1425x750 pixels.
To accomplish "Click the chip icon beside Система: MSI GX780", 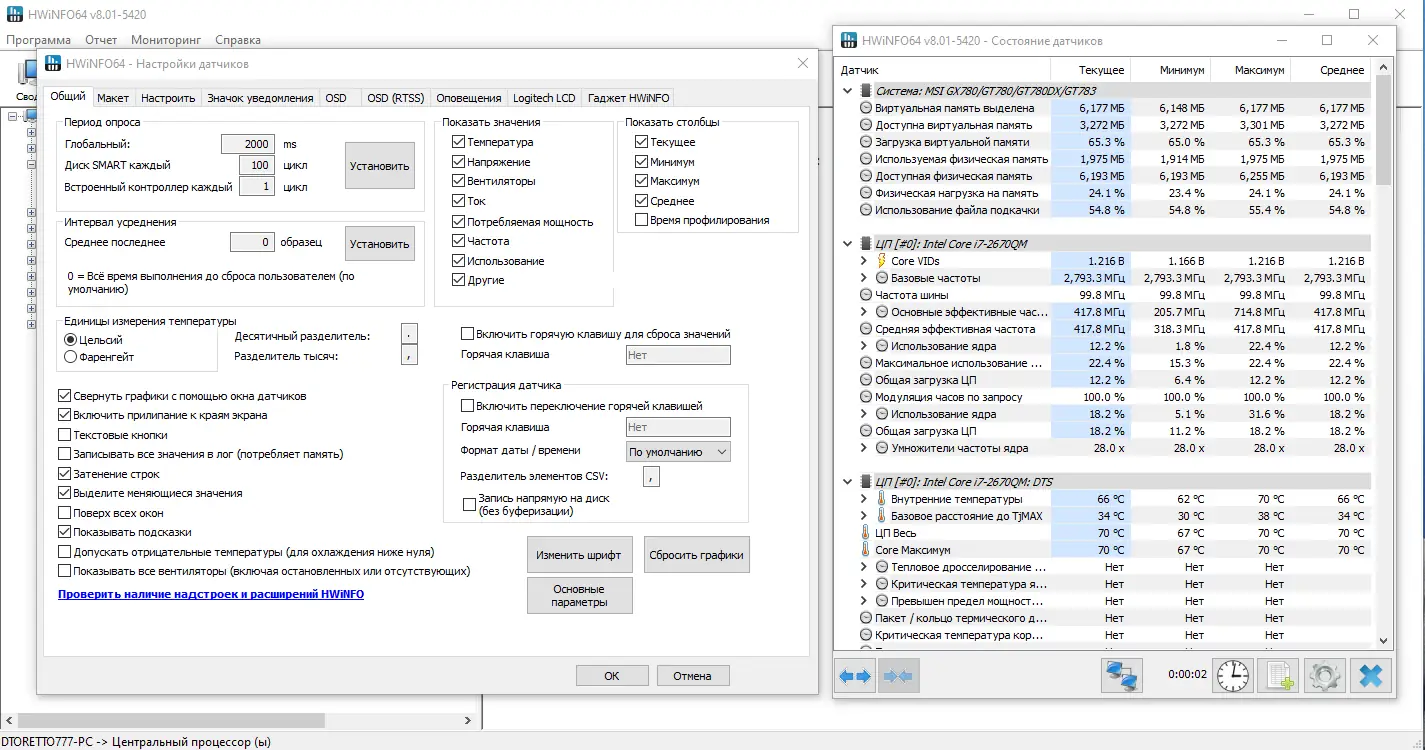I will point(866,91).
